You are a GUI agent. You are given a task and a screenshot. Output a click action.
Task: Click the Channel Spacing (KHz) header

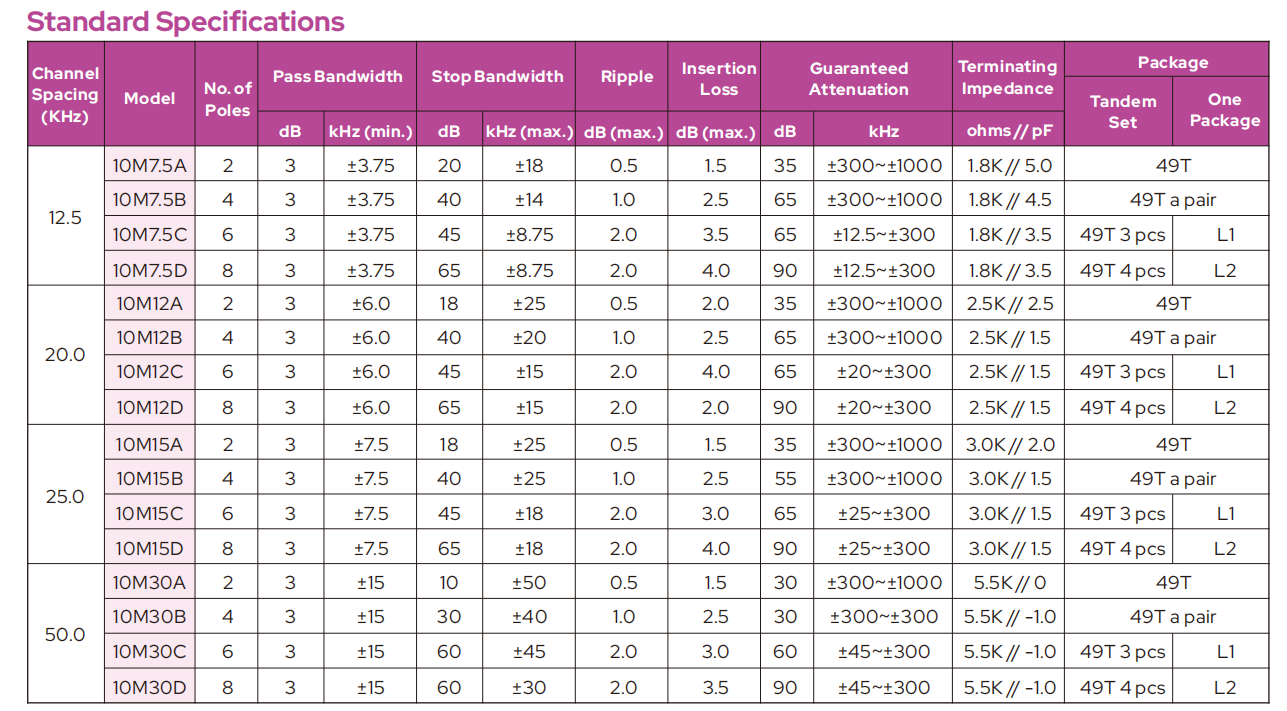(x=65, y=94)
